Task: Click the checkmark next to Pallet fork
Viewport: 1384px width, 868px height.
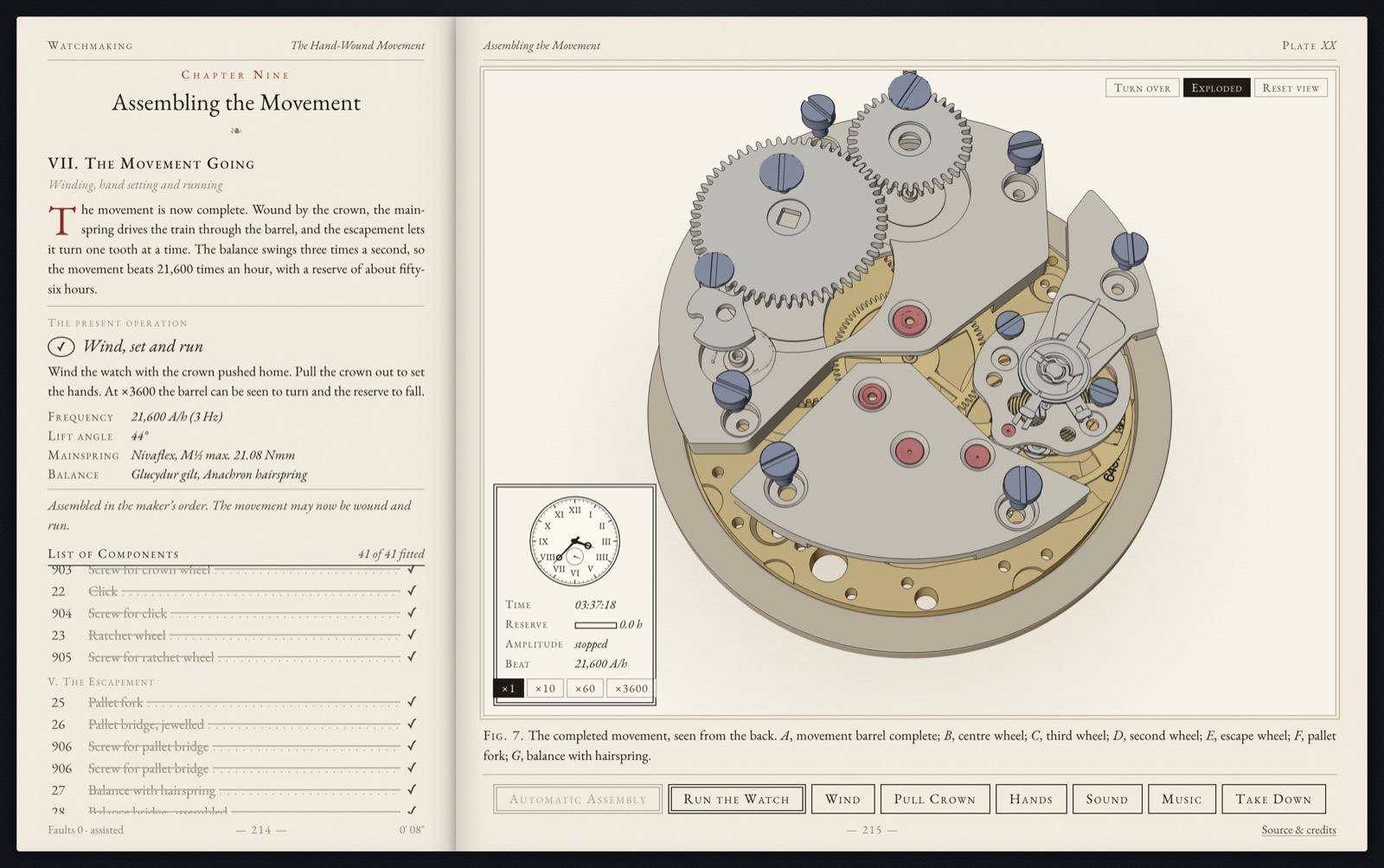Action: 412,702
